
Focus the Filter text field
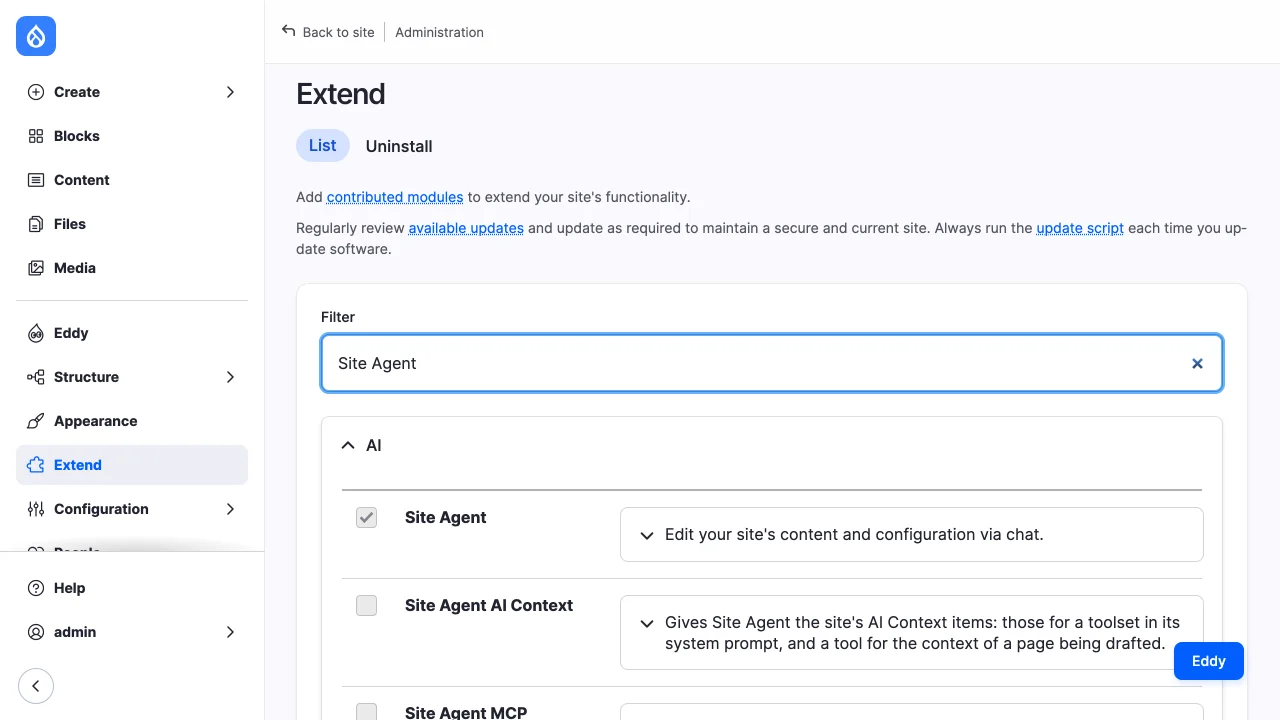pyautogui.click(x=772, y=363)
